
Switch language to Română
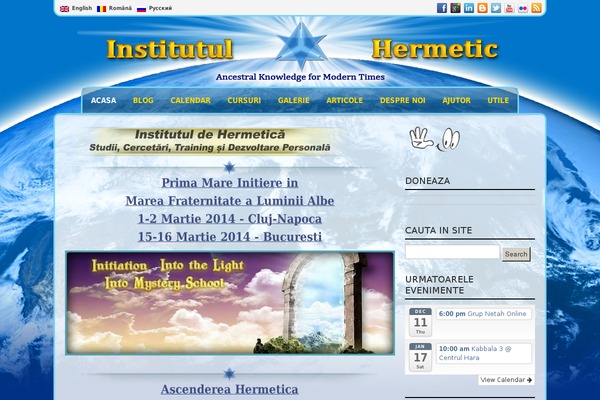click(x=120, y=8)
